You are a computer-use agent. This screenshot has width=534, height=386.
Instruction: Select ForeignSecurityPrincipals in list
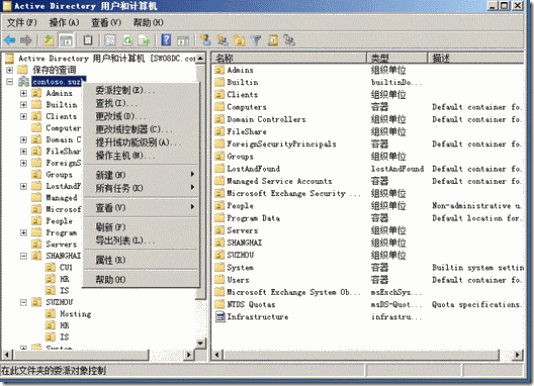[x=281, y=144]
